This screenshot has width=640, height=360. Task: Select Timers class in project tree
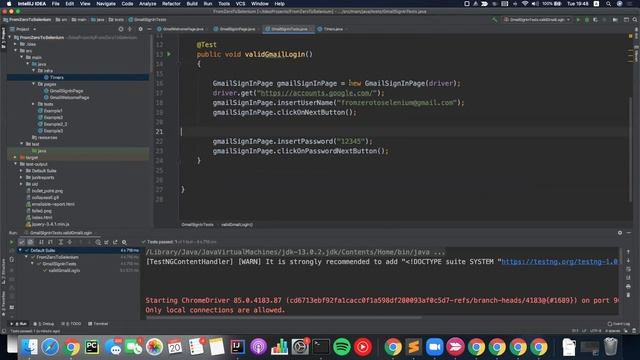[56, 77]
